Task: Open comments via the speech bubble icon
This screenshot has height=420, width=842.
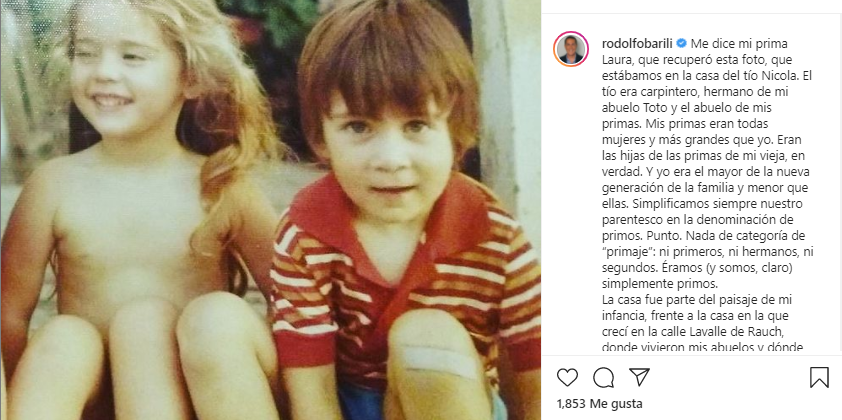Action: click(604, 378)
